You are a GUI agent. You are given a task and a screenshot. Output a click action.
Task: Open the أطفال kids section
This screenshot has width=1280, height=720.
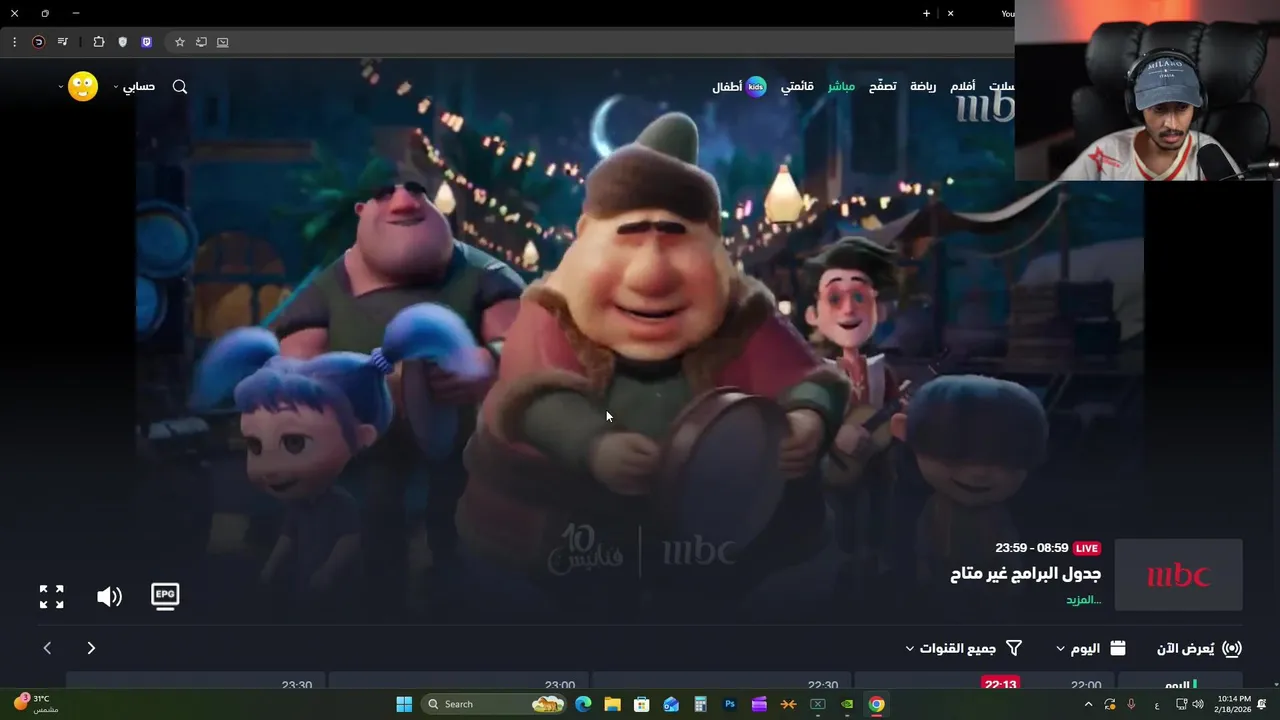click(739, 87)
